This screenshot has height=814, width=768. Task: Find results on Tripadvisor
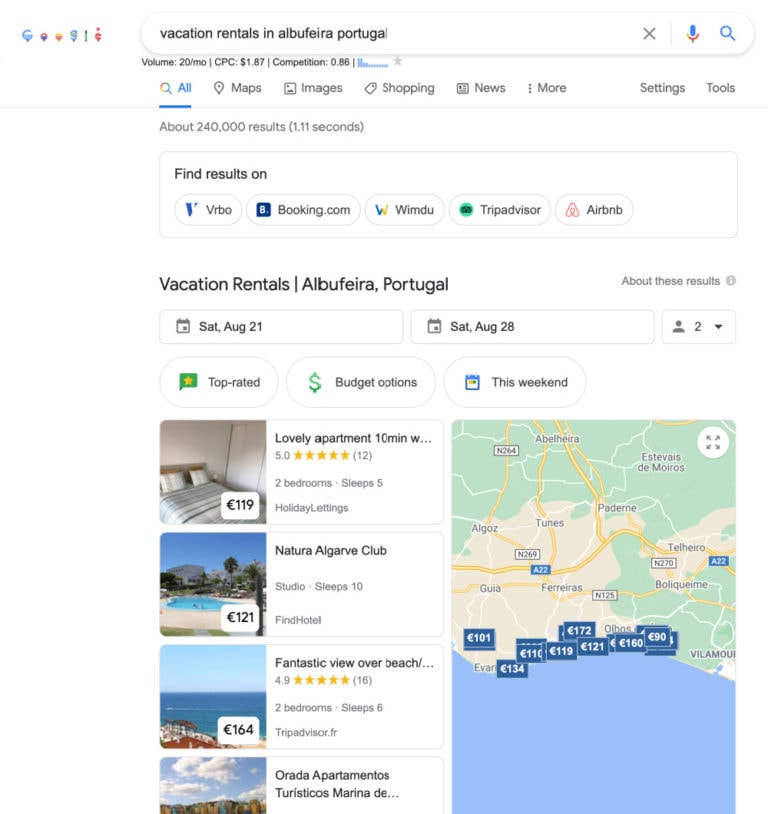point(500,210)
